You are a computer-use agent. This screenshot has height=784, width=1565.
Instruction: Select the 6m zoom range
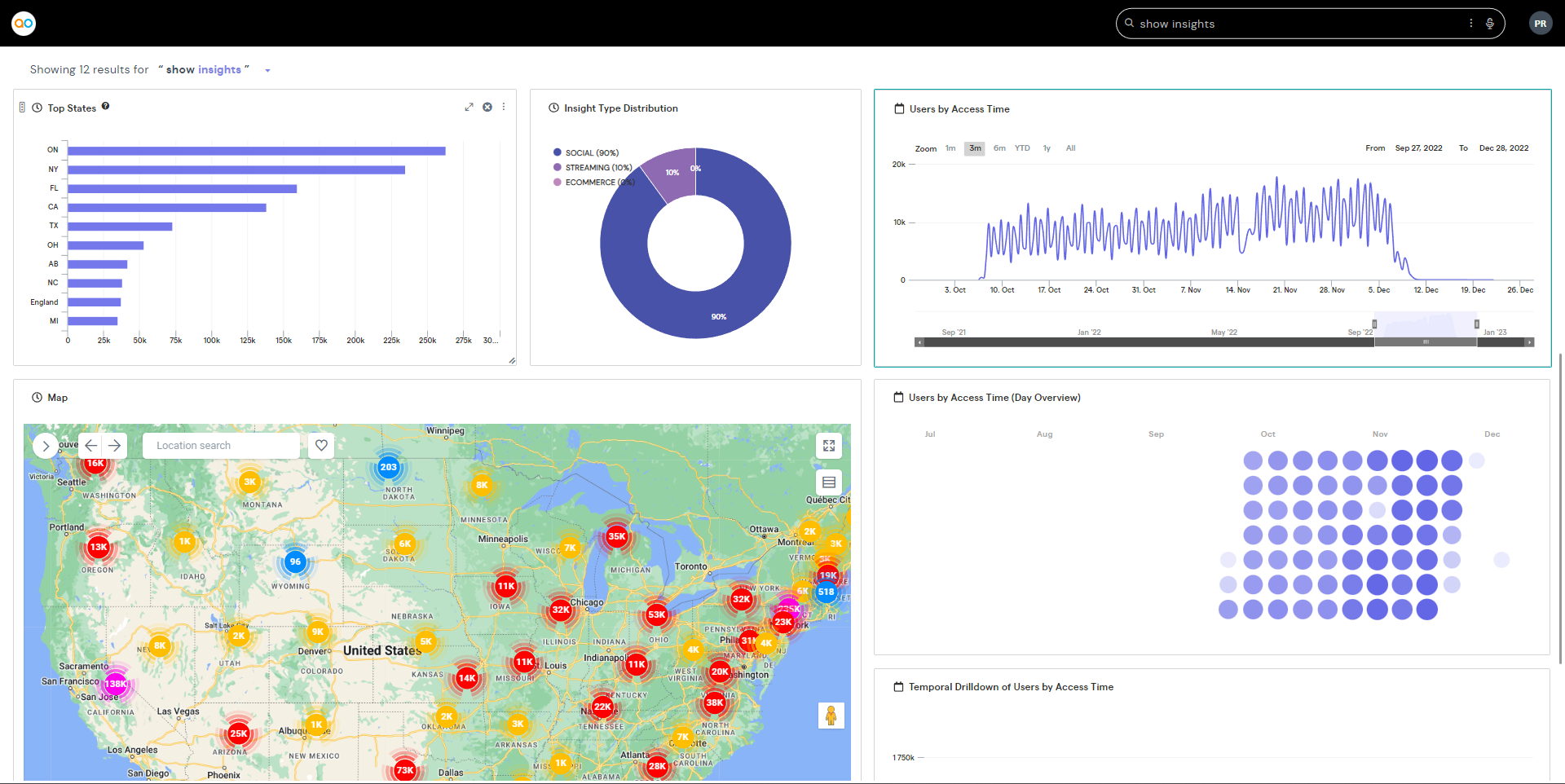[x=999, y=148]
